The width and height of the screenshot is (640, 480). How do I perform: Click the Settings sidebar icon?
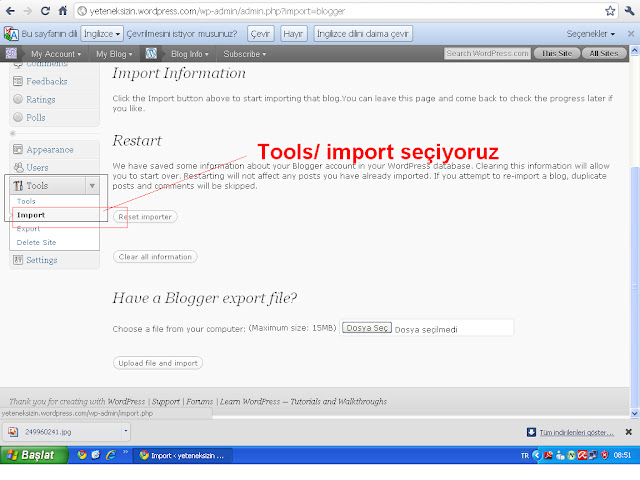click(x=18, y=260)
